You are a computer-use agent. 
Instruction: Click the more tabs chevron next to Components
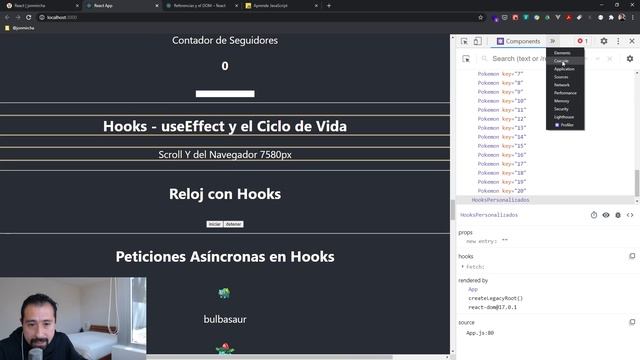click(552, 41)
